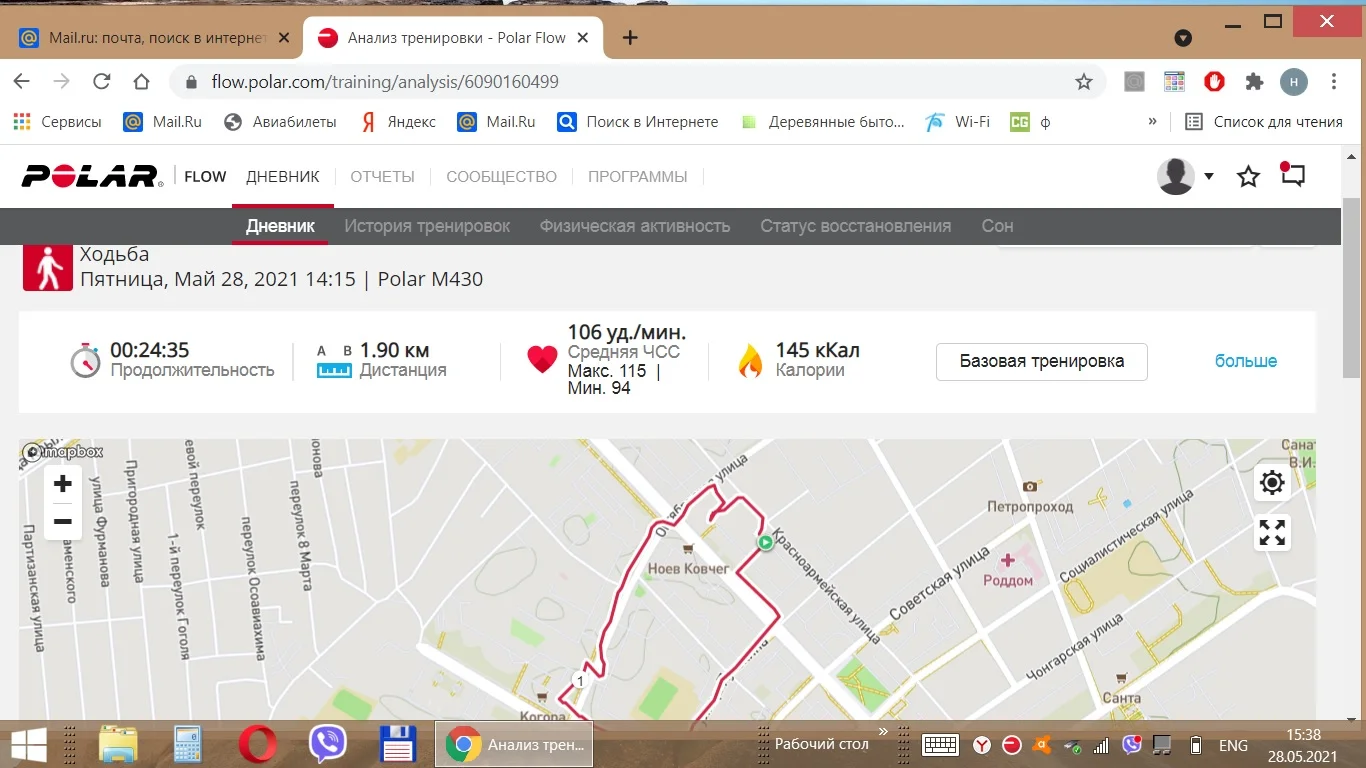This screenshot has height=768, width=1366.
Task: Switch to Статус восстановления tab
Action: 856,226
